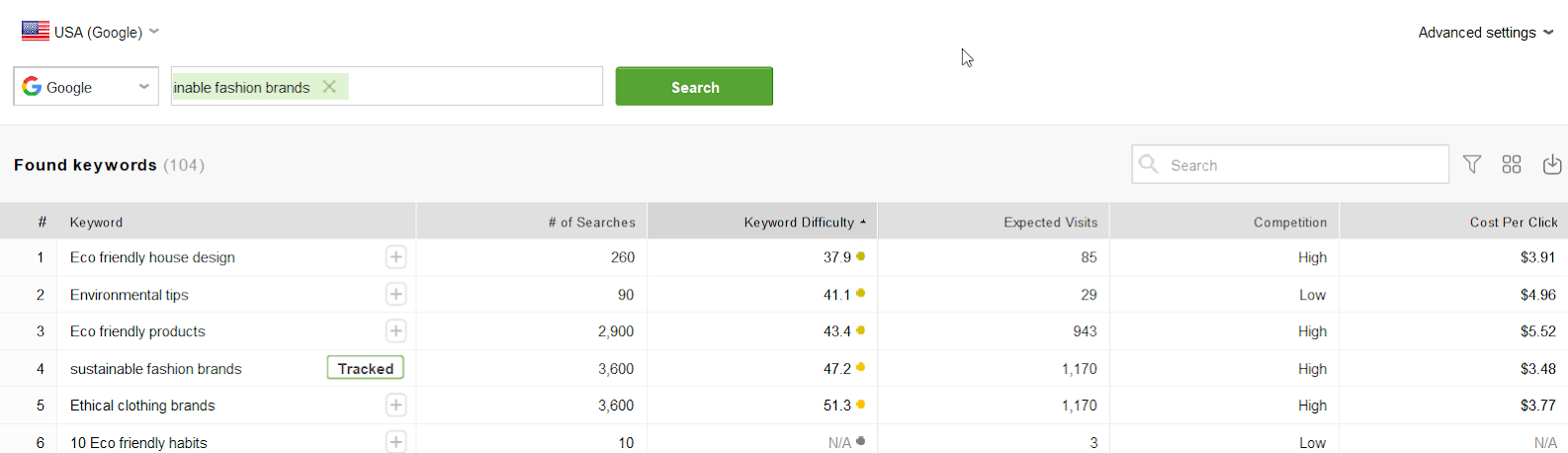The height and width of the screenshot is (453, 1568).
Task: Add '10 Eco friendly habits' via plus icon
Action: click(x=395, y=442)
